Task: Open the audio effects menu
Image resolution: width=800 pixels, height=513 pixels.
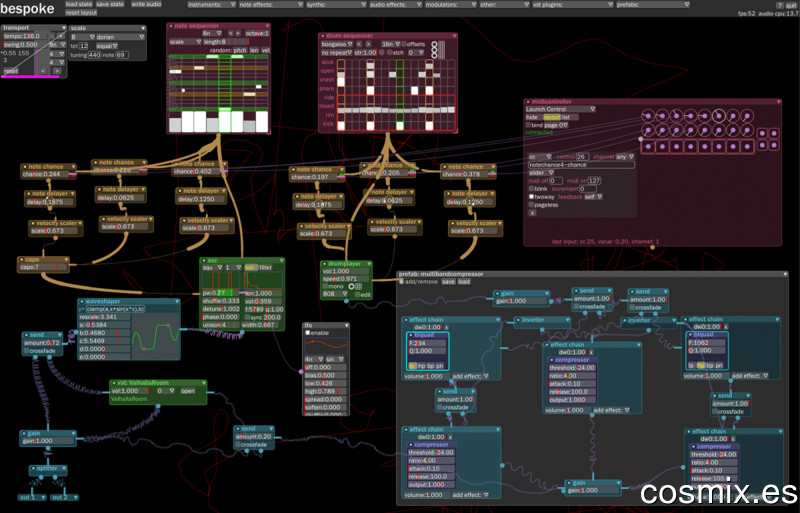Action: point(395,5)
